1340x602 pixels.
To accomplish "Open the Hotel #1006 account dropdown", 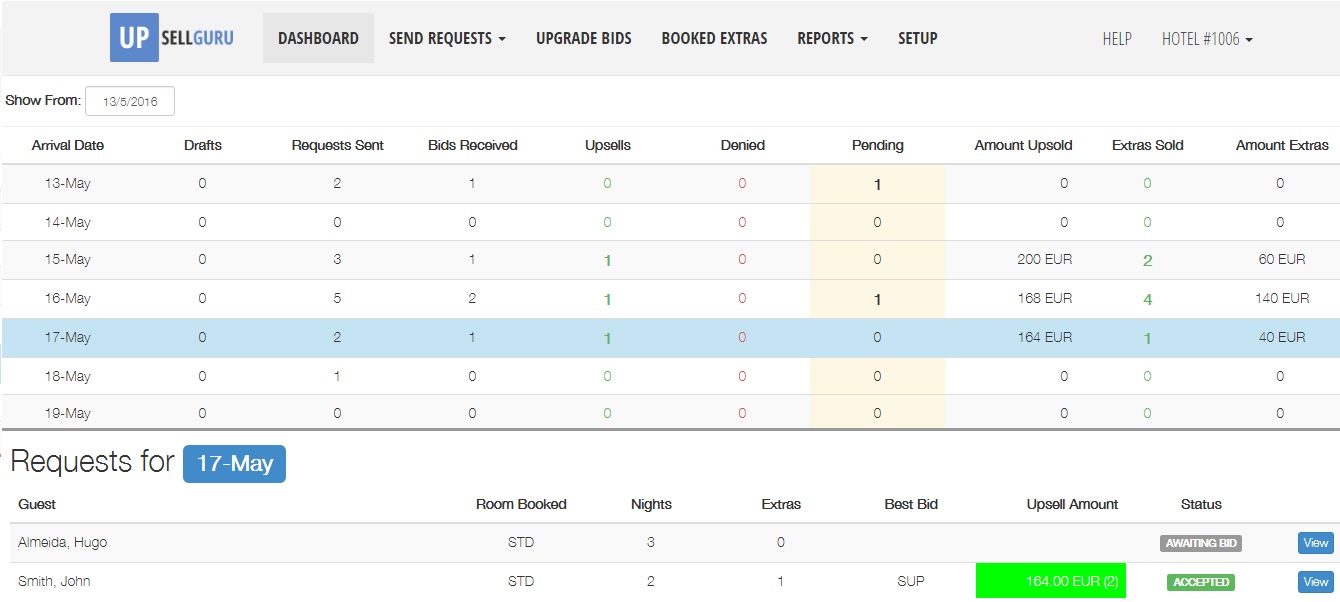I will point(1207,39).
